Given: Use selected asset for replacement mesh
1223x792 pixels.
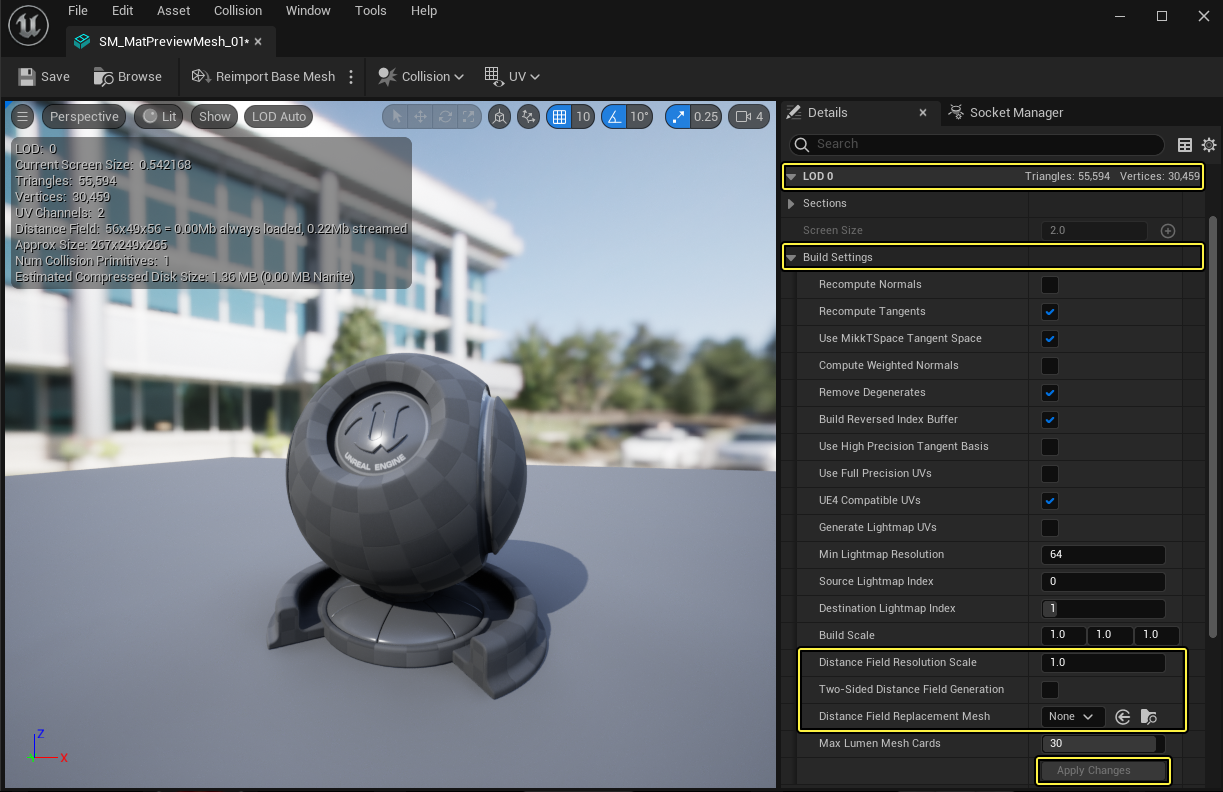Looking at the screenshot, I should 1123,717.
